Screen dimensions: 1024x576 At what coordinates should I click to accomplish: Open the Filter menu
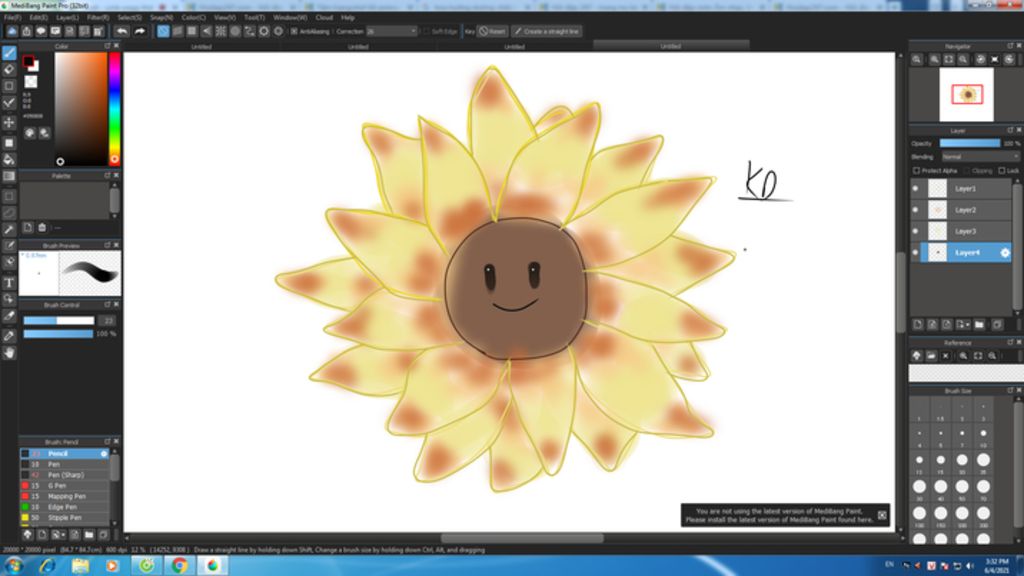[98, 18]
